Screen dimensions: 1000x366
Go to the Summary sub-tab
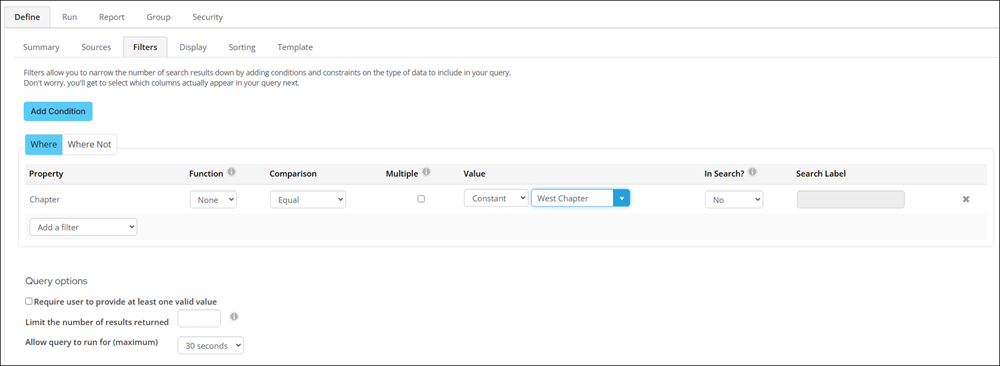click(x=41, y=47)
